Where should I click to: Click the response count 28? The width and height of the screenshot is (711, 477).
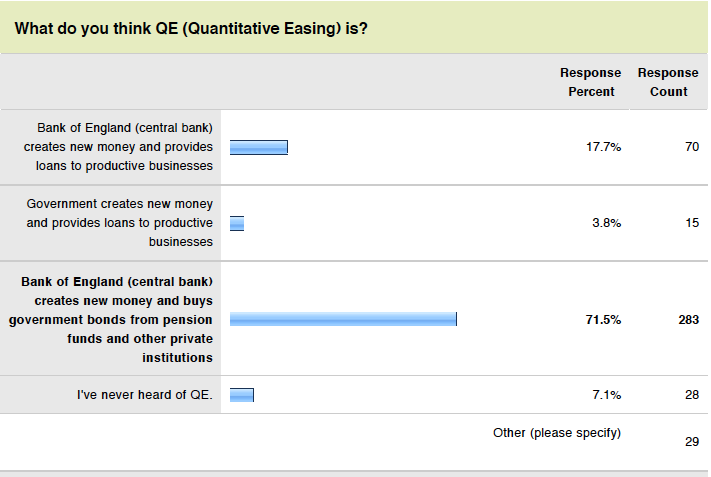point(692,395)
